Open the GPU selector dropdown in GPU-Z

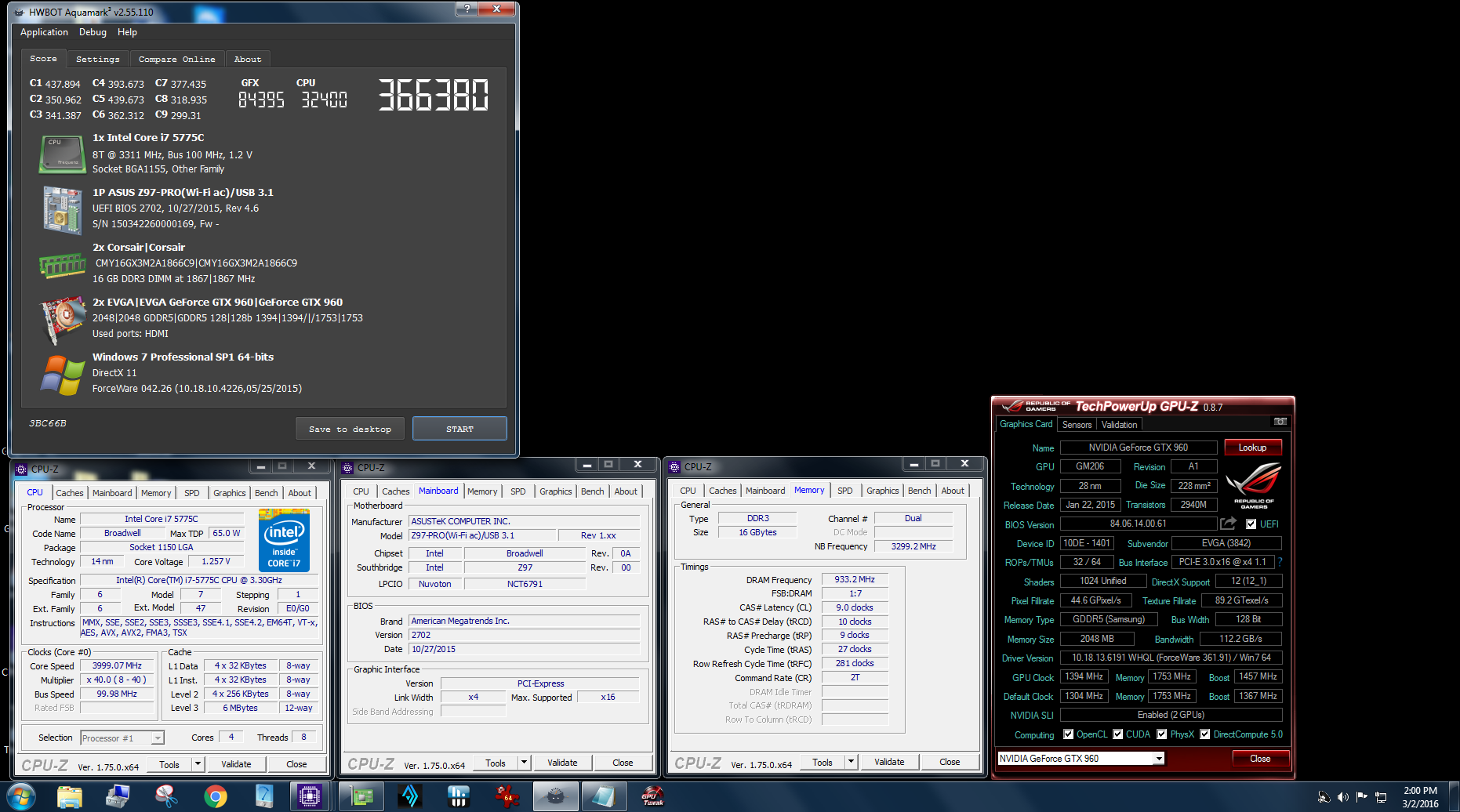coord(1159,759)
